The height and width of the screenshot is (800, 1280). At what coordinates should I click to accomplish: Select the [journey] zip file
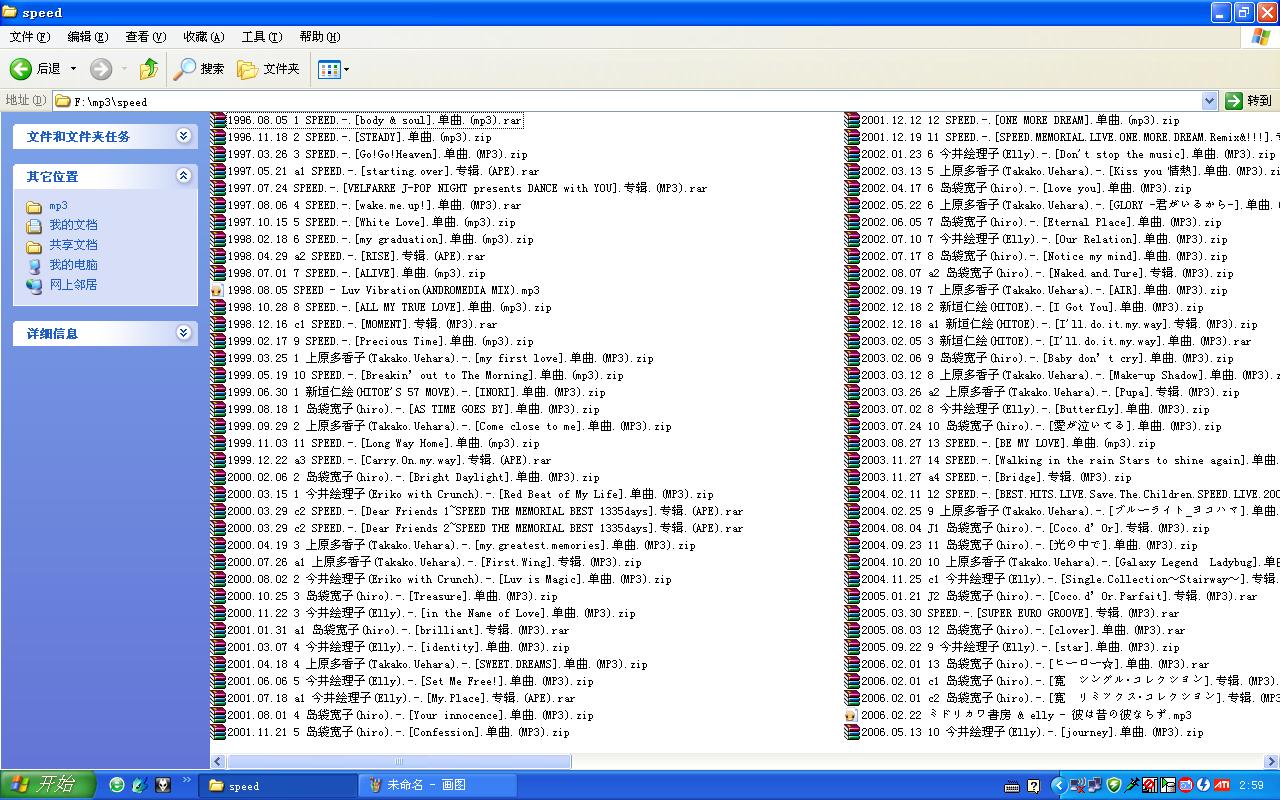tap(1032, 732)
